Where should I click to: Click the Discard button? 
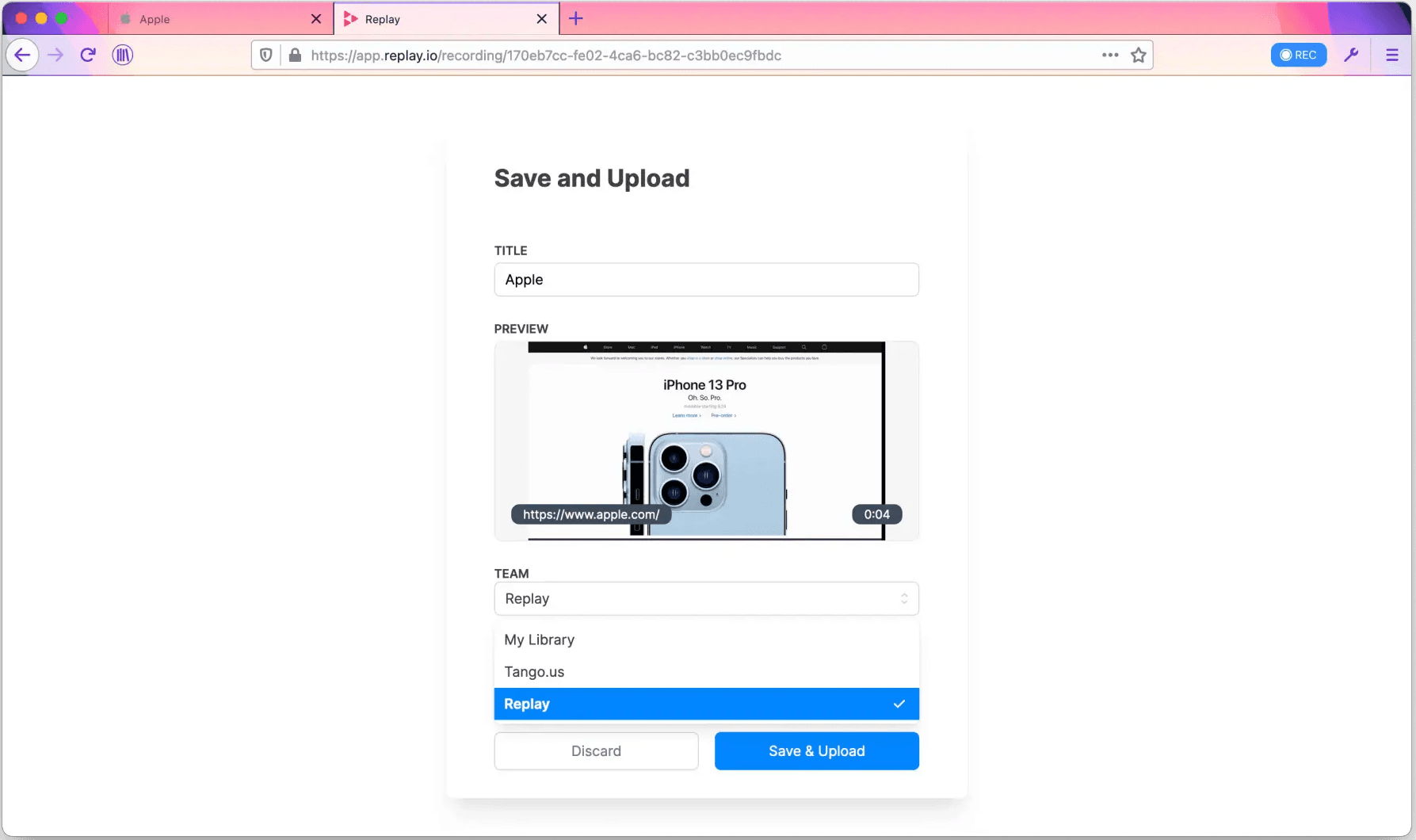[x=596, y=750]
